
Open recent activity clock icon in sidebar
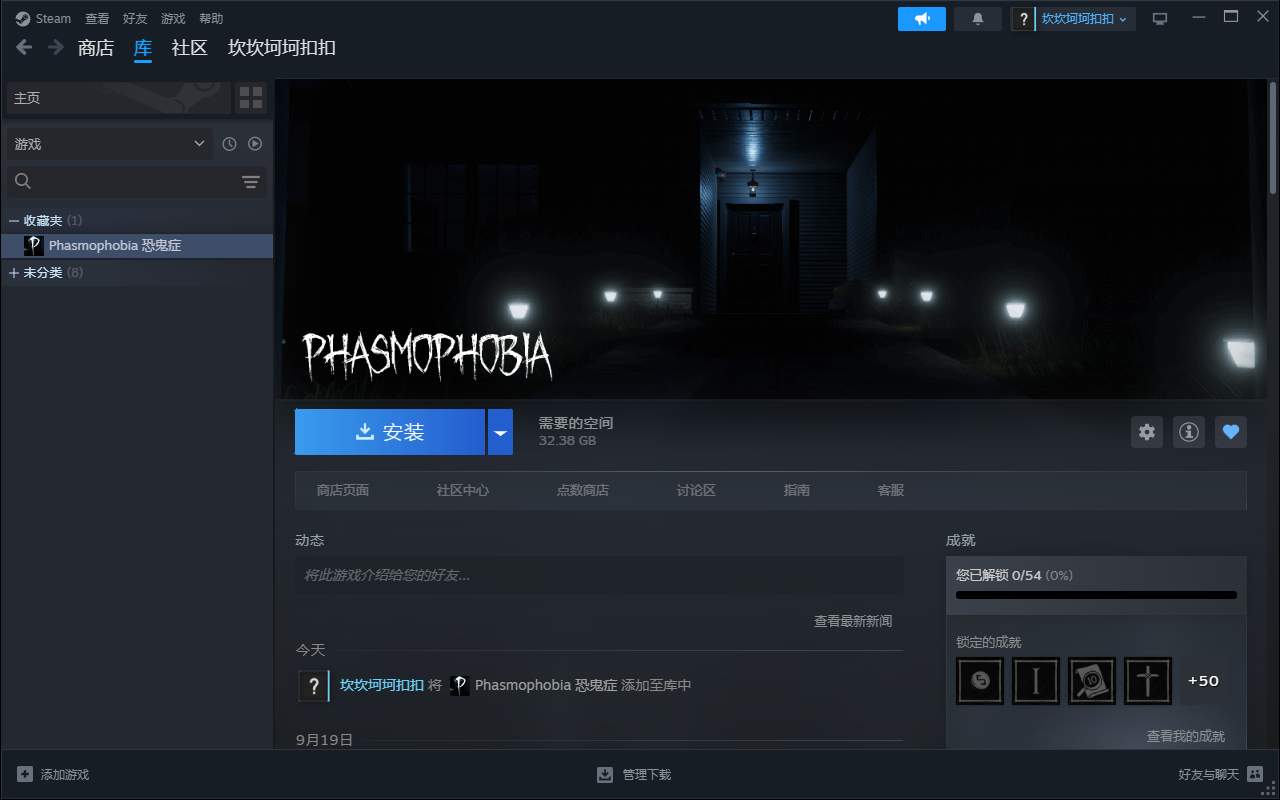[x=229, y=144]
